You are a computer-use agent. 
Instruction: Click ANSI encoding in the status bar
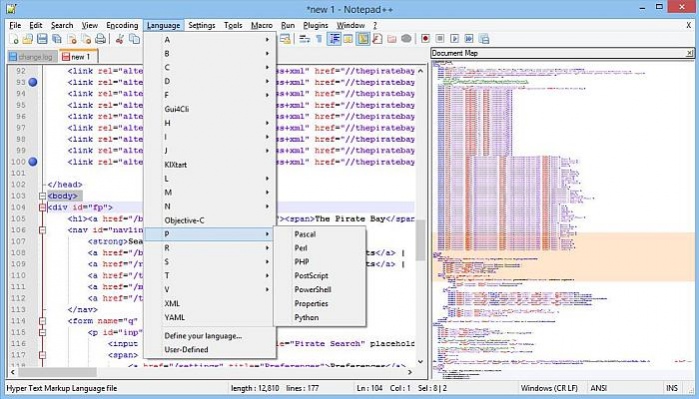coord(600,388)
